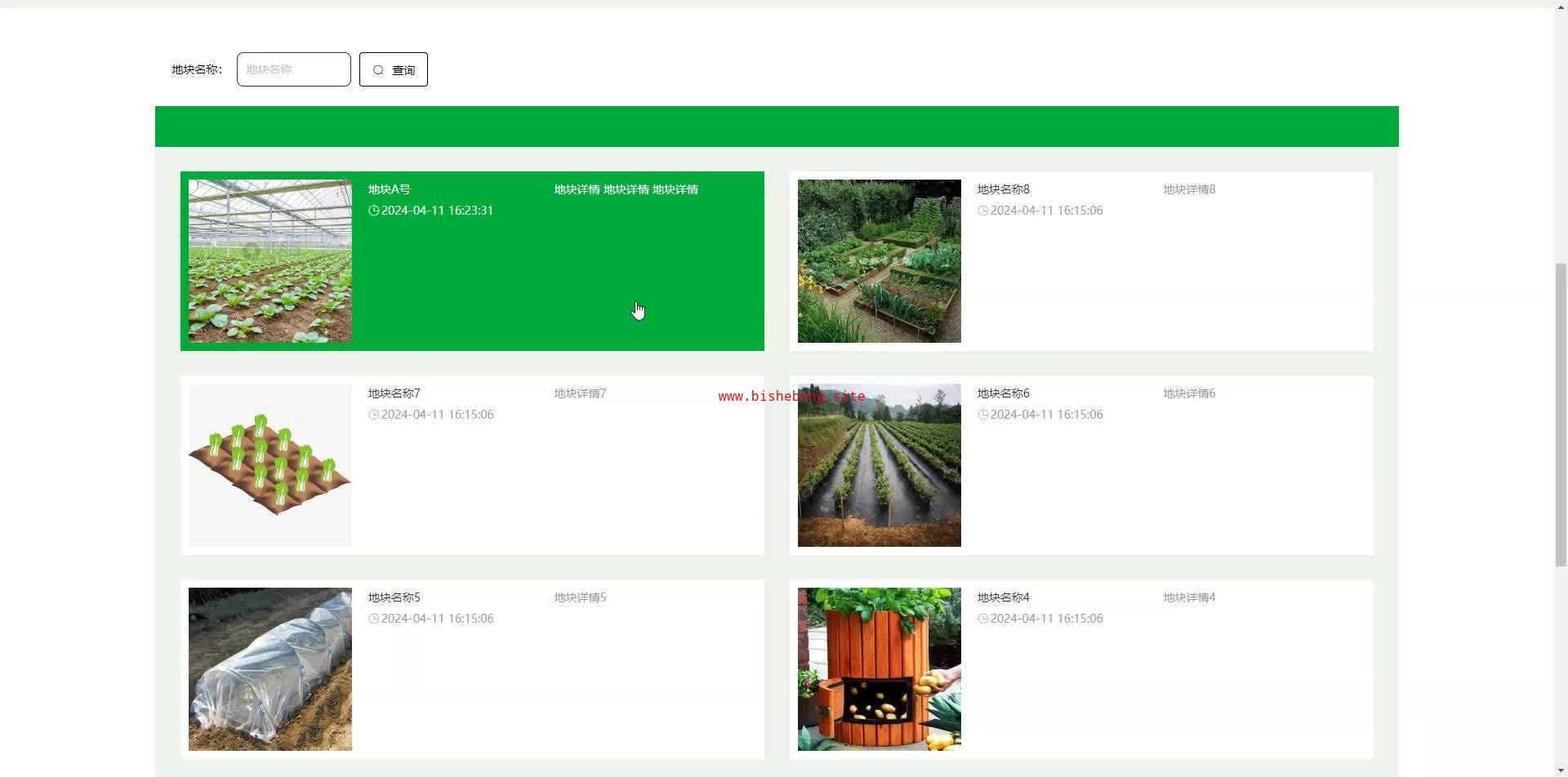Click the timestamp in the 地块名称6 card
The width and height of the screenshot is (1568, 777).
click(1047, 415)
